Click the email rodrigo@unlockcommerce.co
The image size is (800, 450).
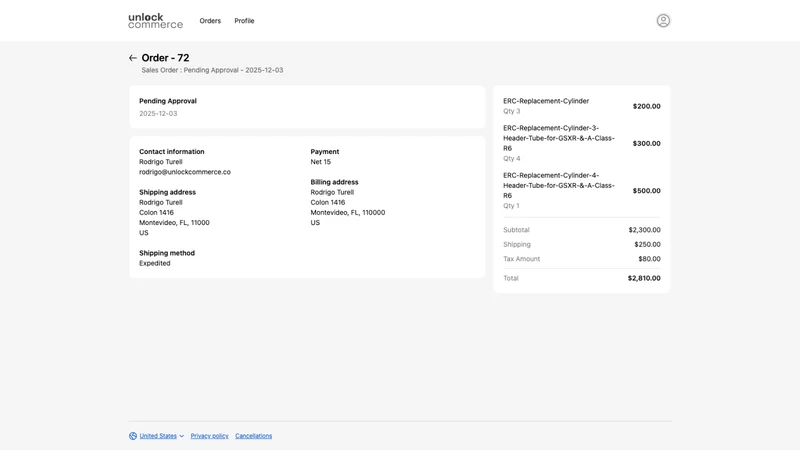pyautogui.click(x=185, y=172)
